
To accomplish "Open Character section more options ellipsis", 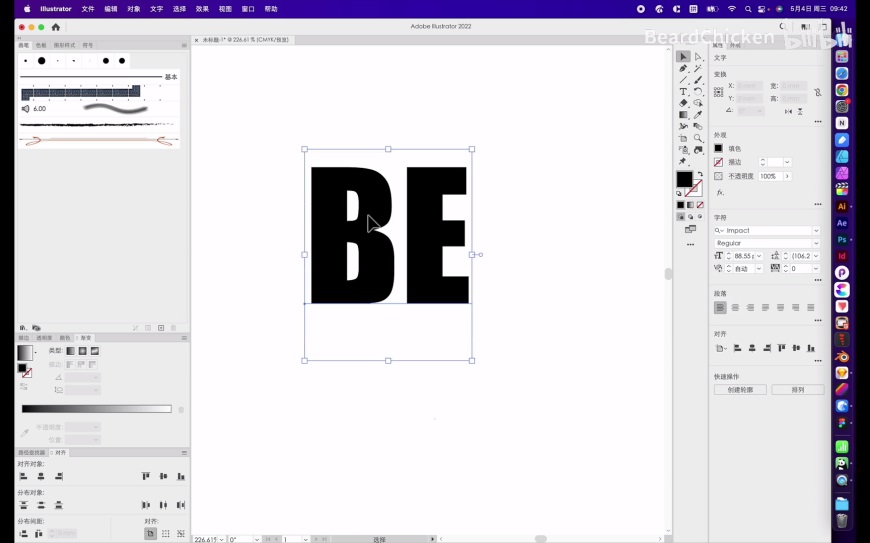I will (818, 280).
